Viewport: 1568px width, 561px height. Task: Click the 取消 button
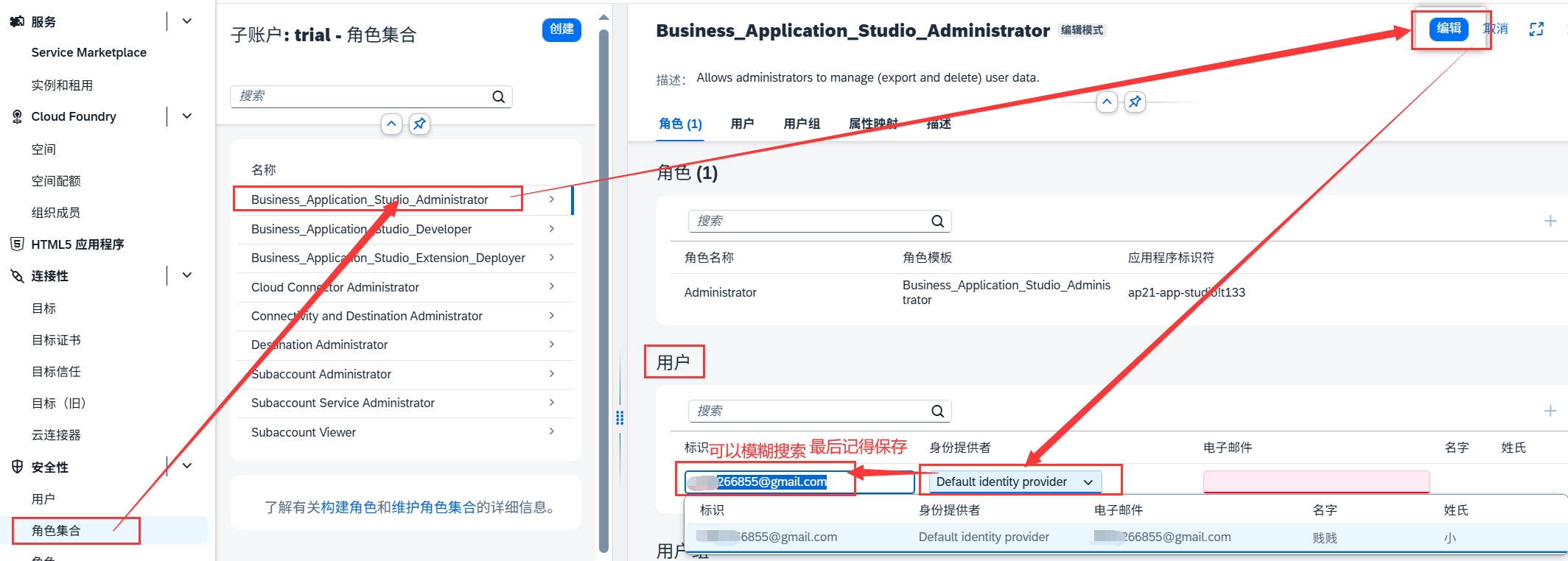(1495, 29)
